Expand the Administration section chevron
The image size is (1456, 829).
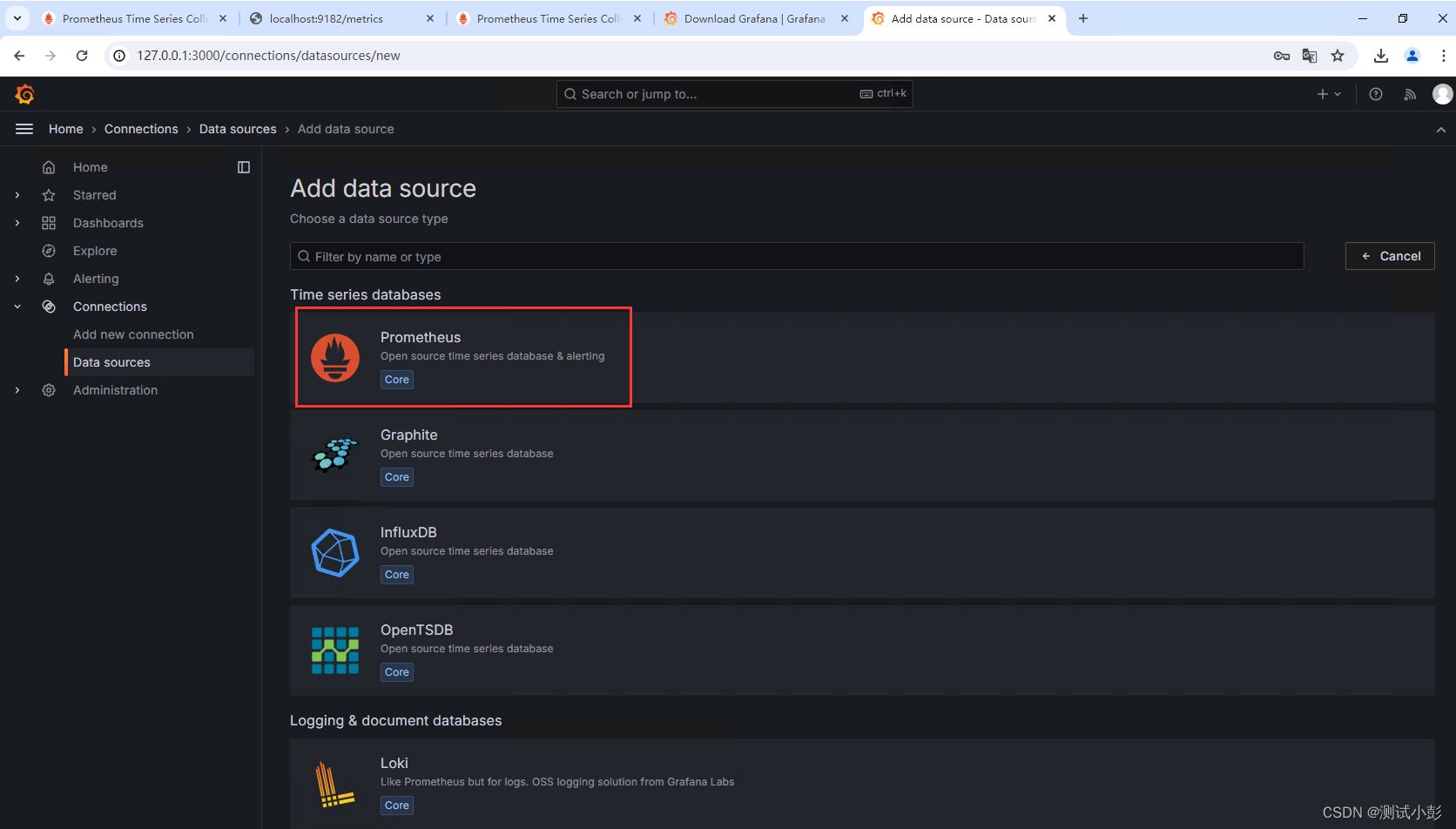[17, 390]
